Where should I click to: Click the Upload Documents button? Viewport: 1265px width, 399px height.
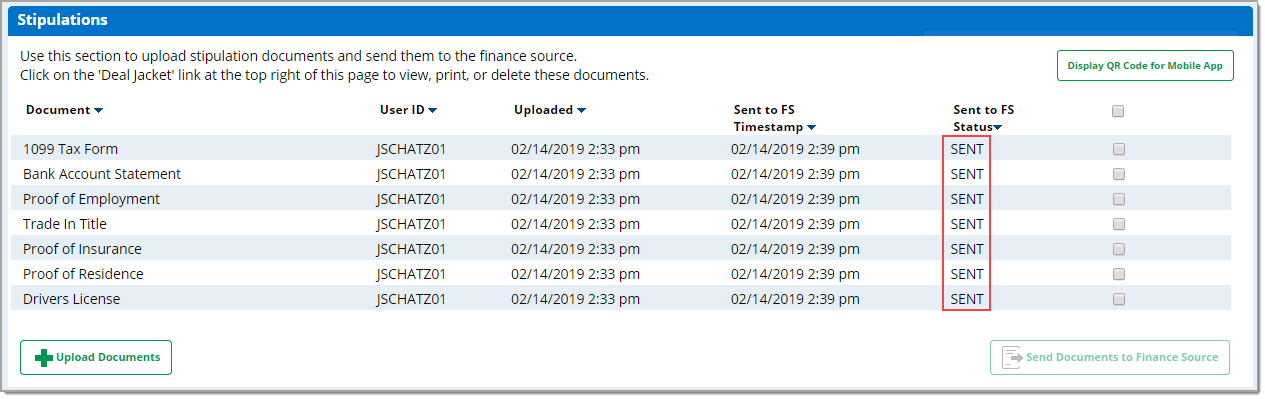click(x=96, y=357)
